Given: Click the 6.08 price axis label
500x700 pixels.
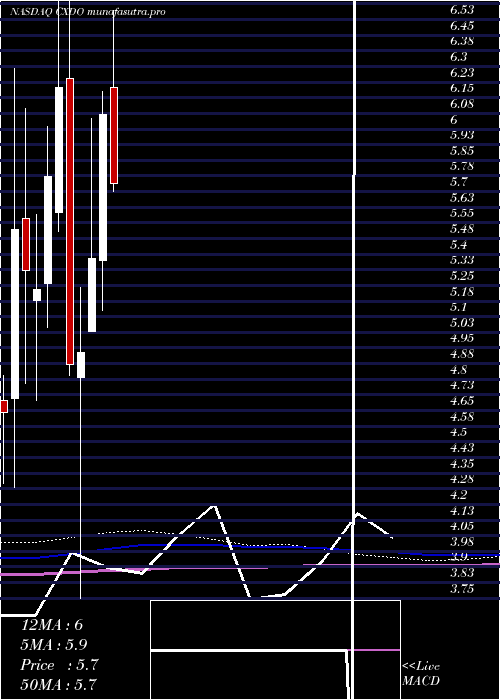Looking at the screenshot, I should click(x=462, y=104).
